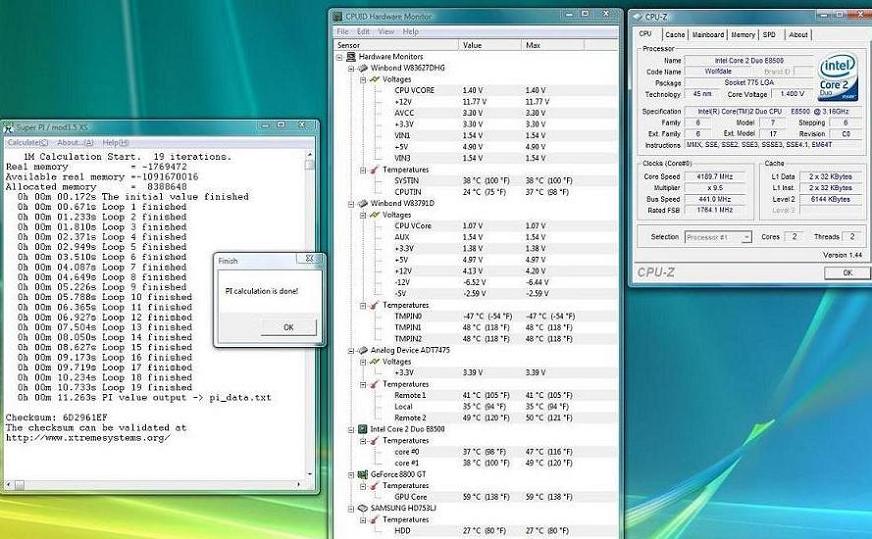The width and height of the screenshot is (872, 539).
Task: Select the SYSTIN temperature row
Action: click(x=476, y=181)
